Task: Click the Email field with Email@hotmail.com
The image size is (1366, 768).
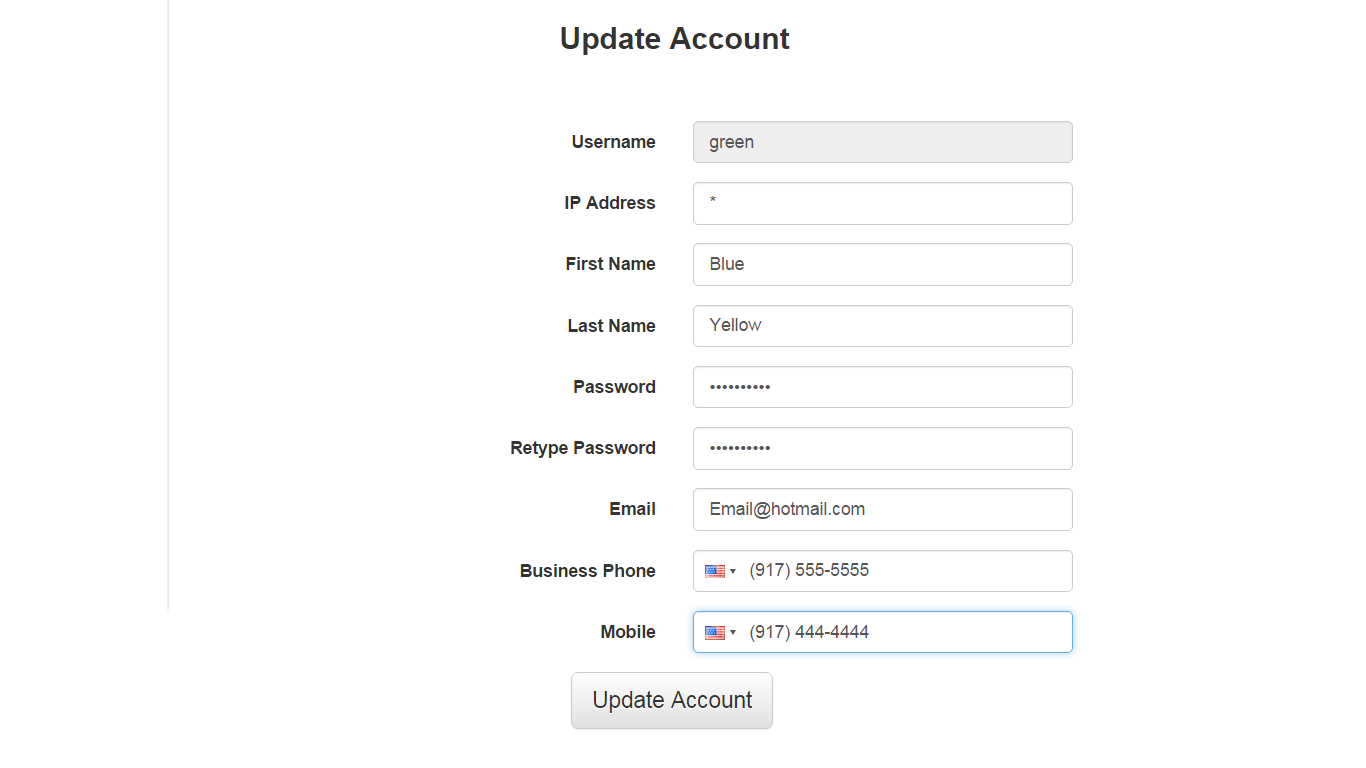Action: [883, 509]
